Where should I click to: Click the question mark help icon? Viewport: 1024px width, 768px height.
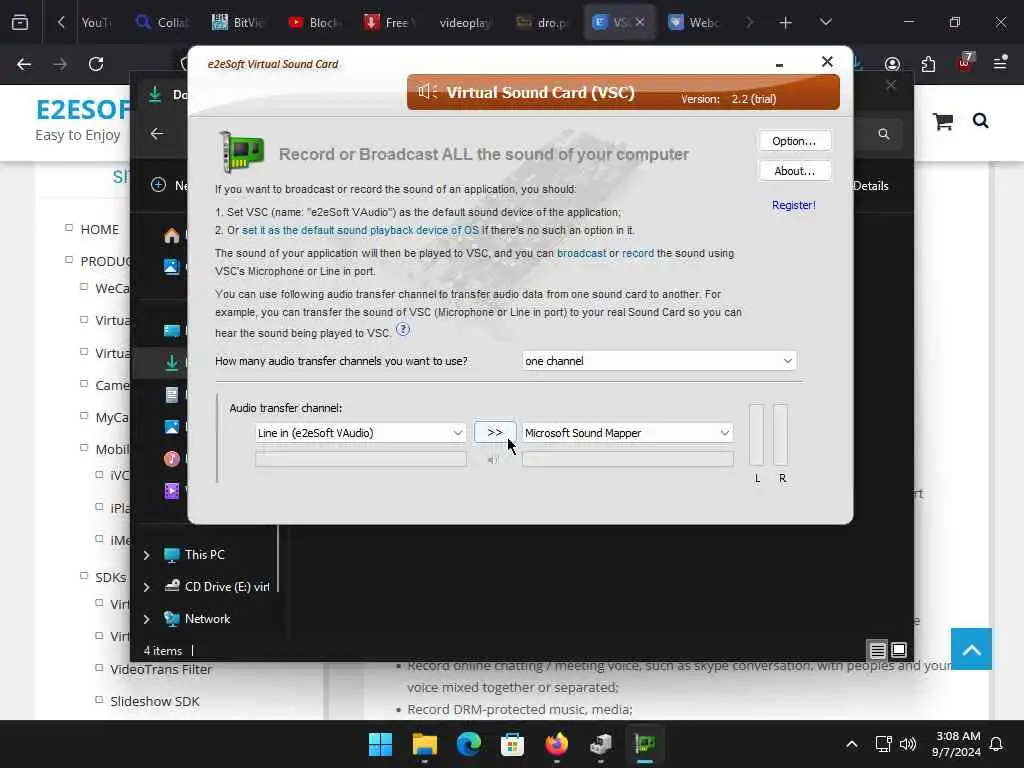pos(403,330)
